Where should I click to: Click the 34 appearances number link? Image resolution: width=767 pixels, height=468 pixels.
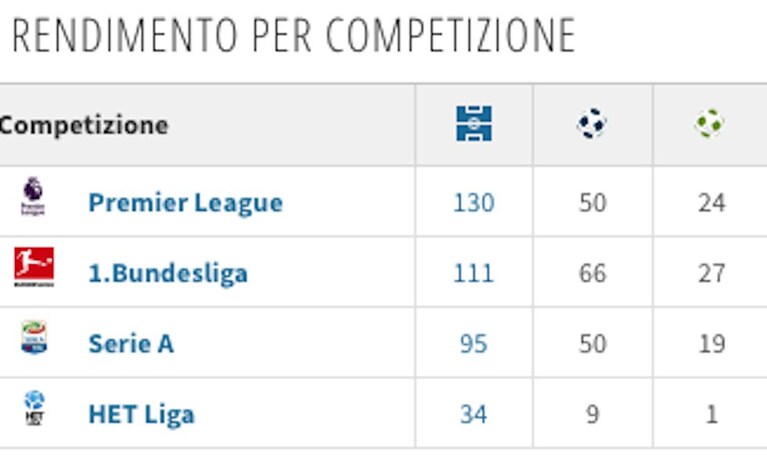point(474,415)
